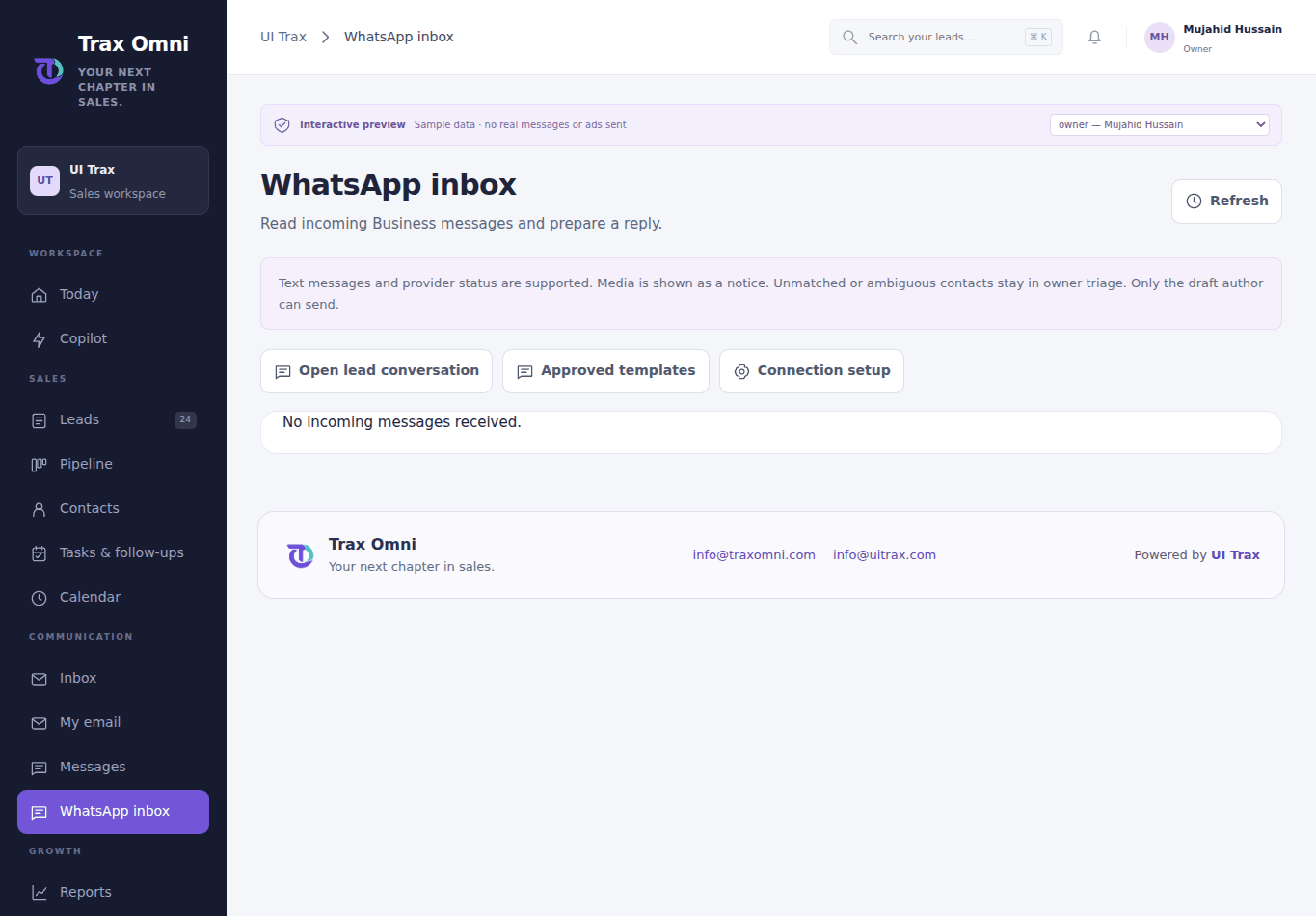The image size is (1316, 916).
Task: Click the search magnifier icon
Action: 849,38
